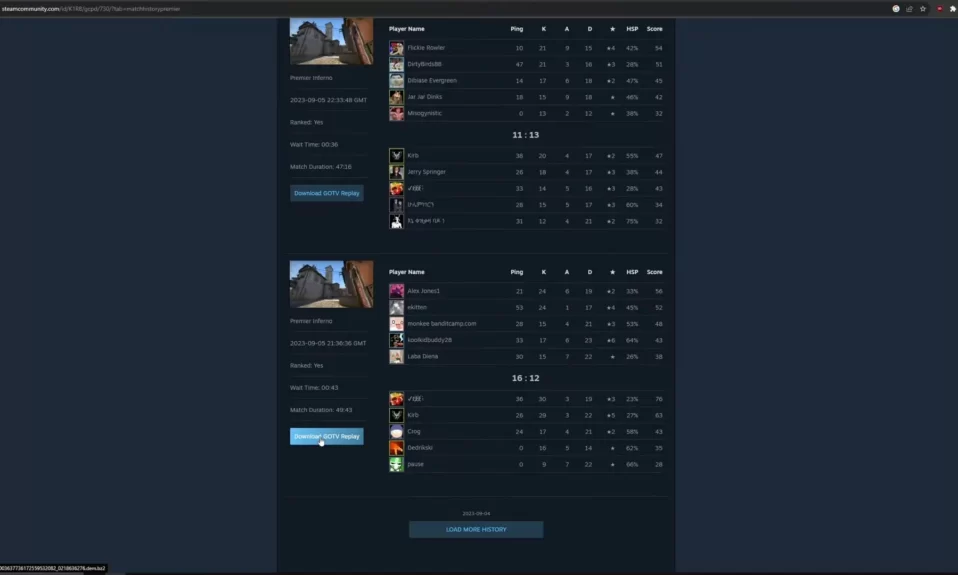958x575 pixels.
Task: Click Laba Diena's player name
Action: click(423, 357)
